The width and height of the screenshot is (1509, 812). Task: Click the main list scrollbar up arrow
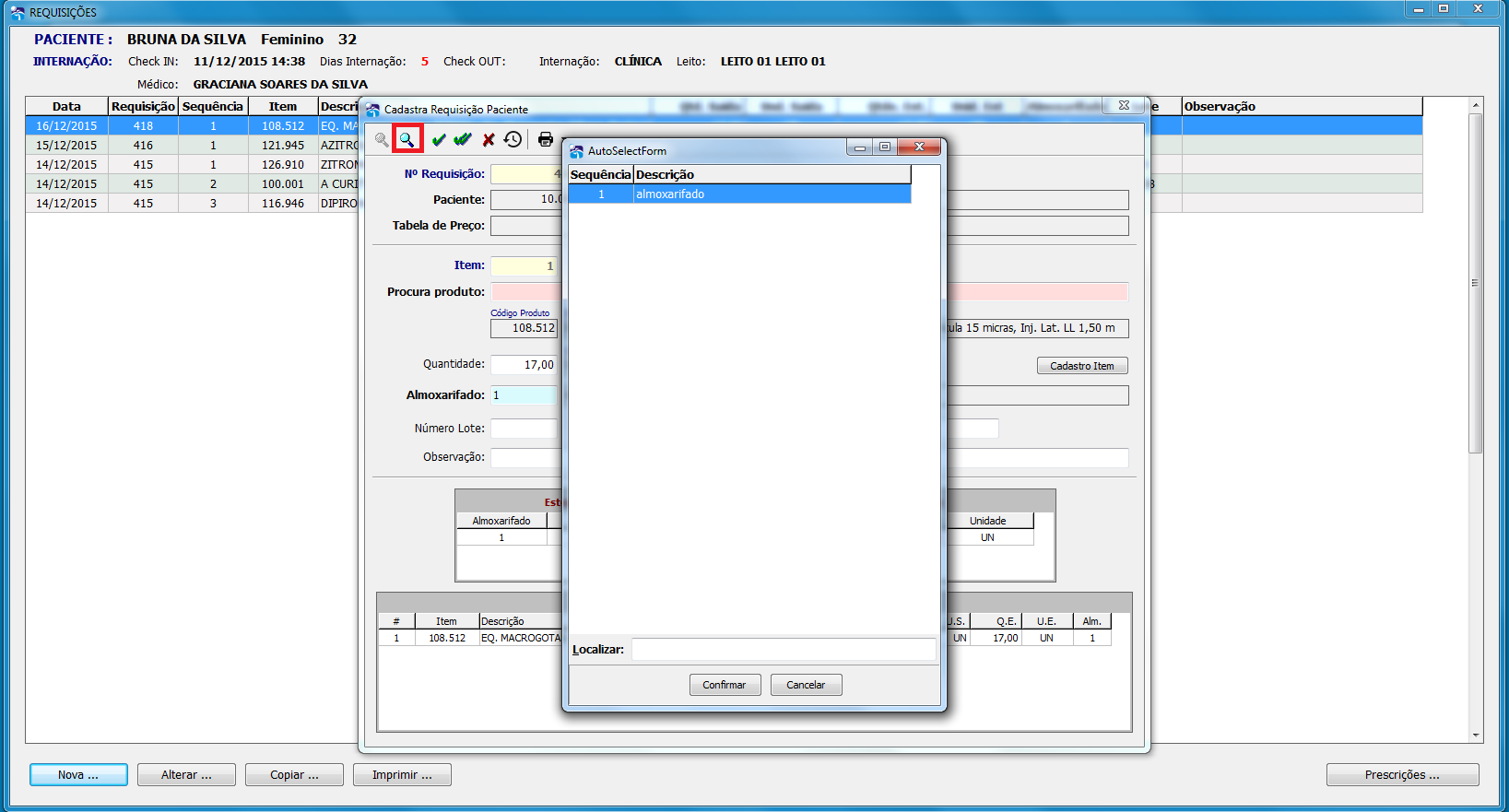tap(1476, 106)
